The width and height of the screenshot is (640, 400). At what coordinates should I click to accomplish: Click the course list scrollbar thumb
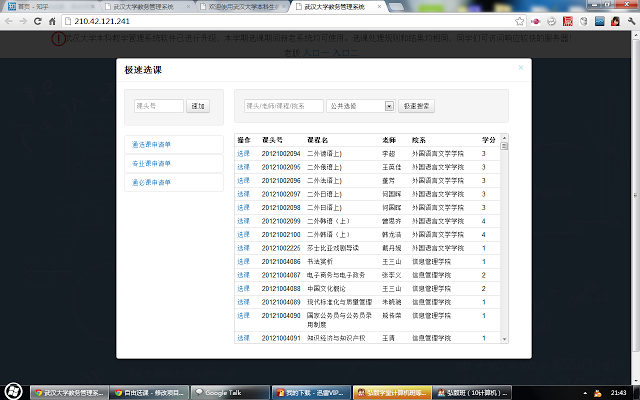coord(504,146)
